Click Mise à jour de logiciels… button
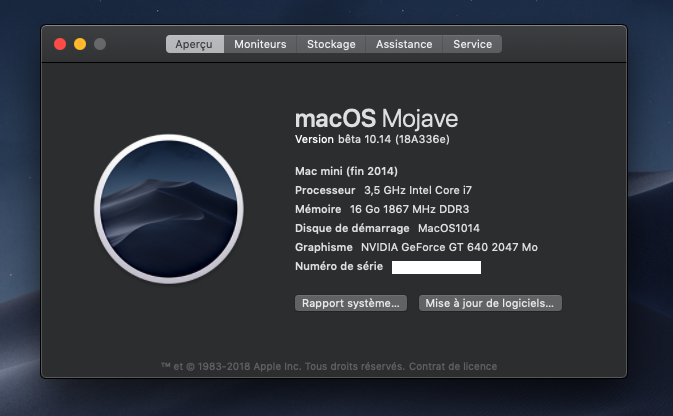 (x=490, y=303)
